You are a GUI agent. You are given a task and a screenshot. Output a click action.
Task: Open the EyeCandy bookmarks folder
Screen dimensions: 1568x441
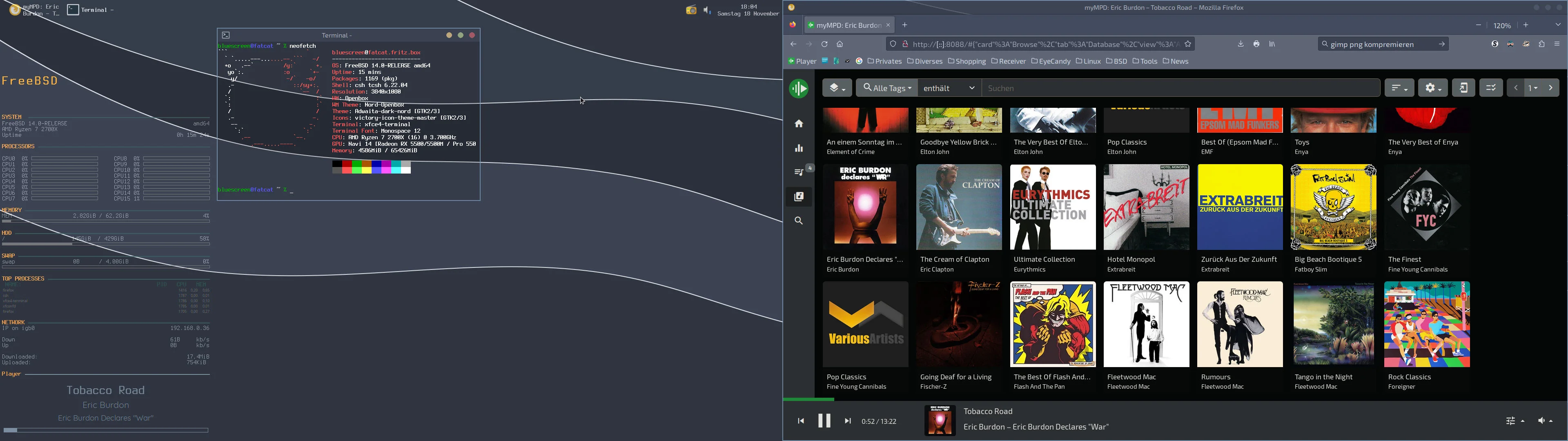click(x=1051, y=62)
